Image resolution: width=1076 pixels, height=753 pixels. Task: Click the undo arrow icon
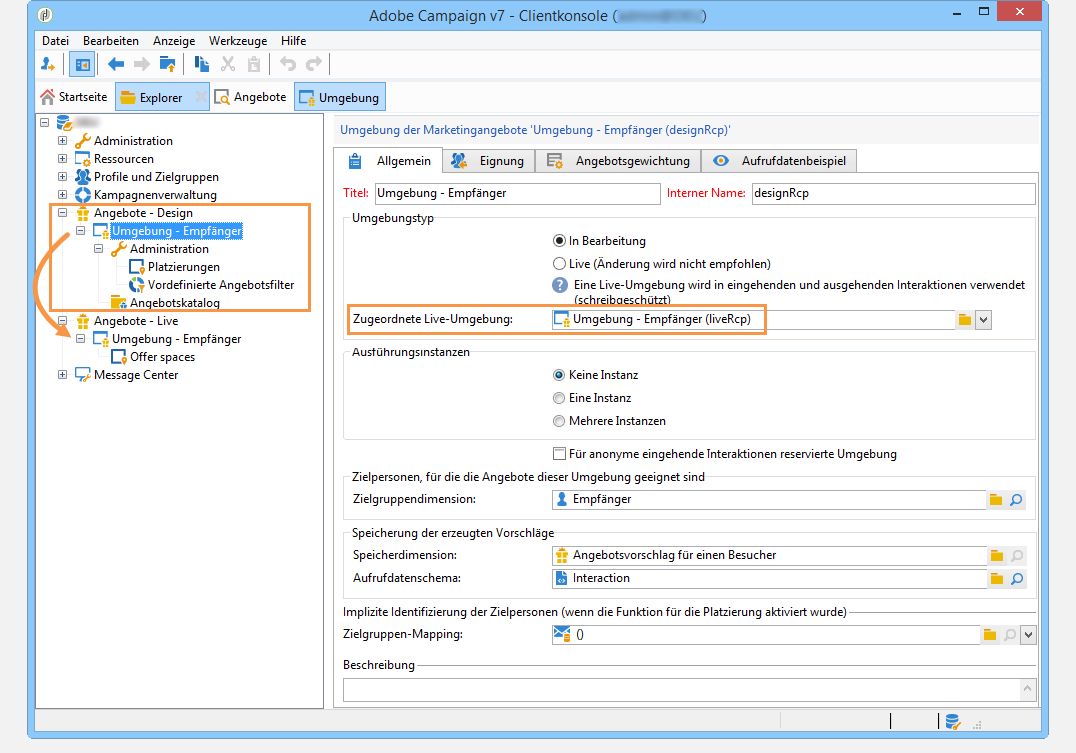[288, 65]
